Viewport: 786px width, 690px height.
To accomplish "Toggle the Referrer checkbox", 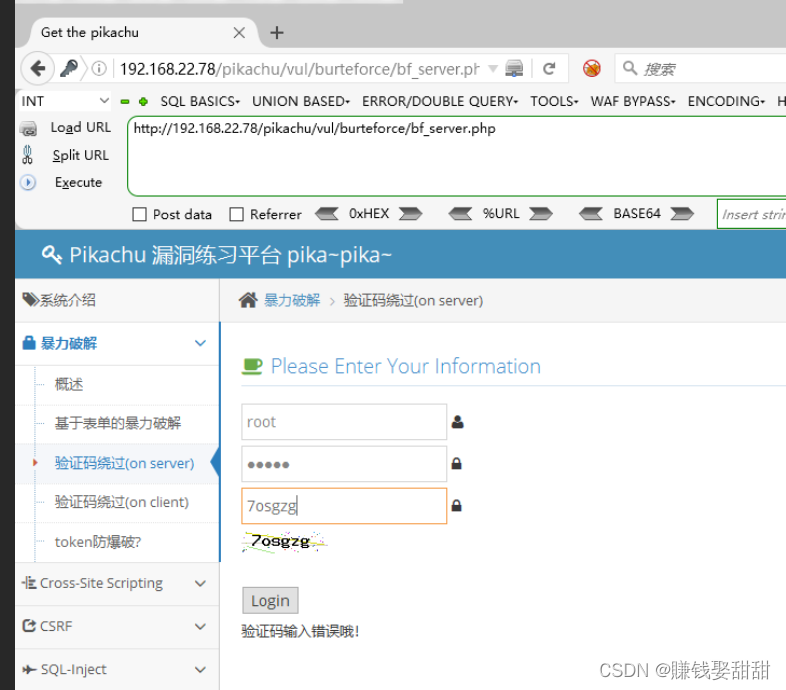I will point(236,215).
